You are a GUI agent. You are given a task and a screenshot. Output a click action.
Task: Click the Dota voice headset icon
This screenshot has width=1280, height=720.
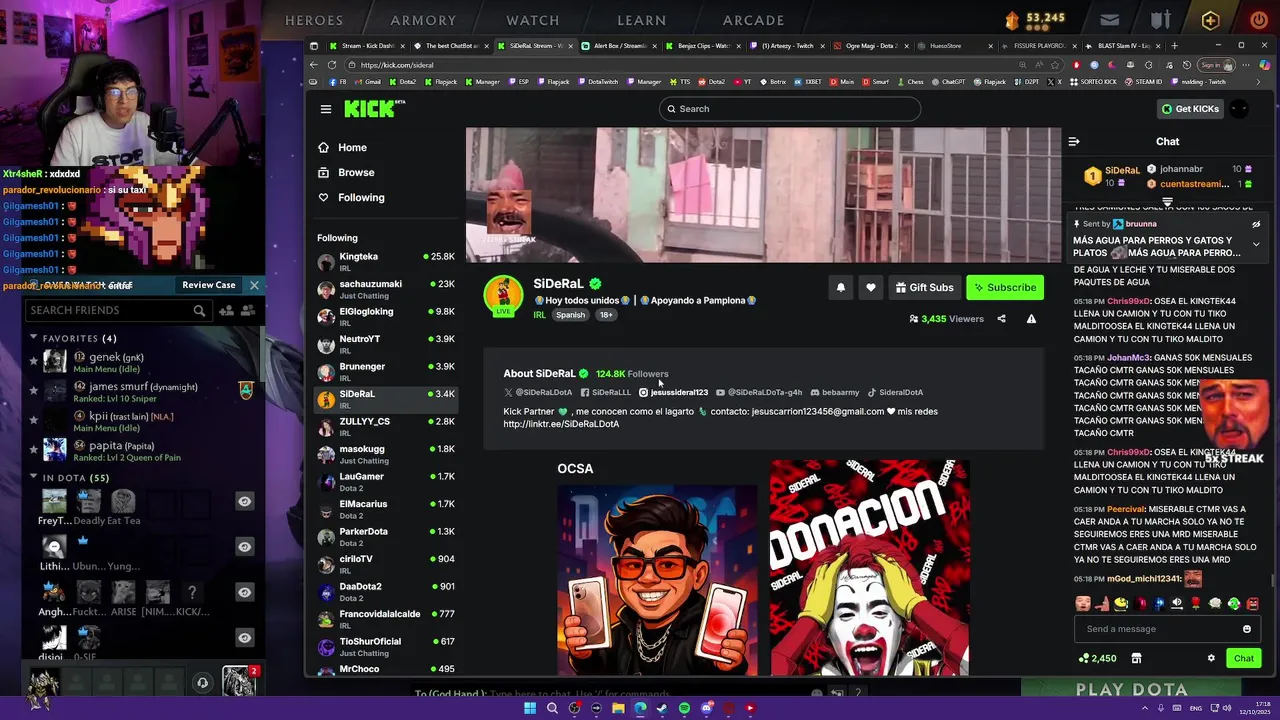click(x=202, y=682)
